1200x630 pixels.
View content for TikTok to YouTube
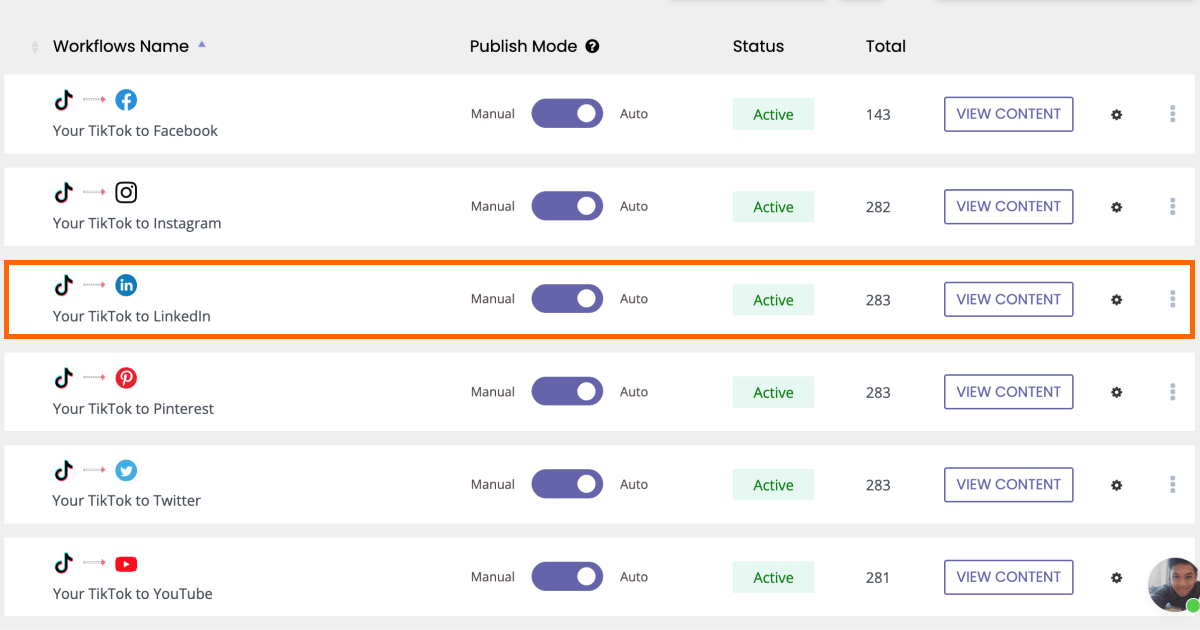point(1009,577)
